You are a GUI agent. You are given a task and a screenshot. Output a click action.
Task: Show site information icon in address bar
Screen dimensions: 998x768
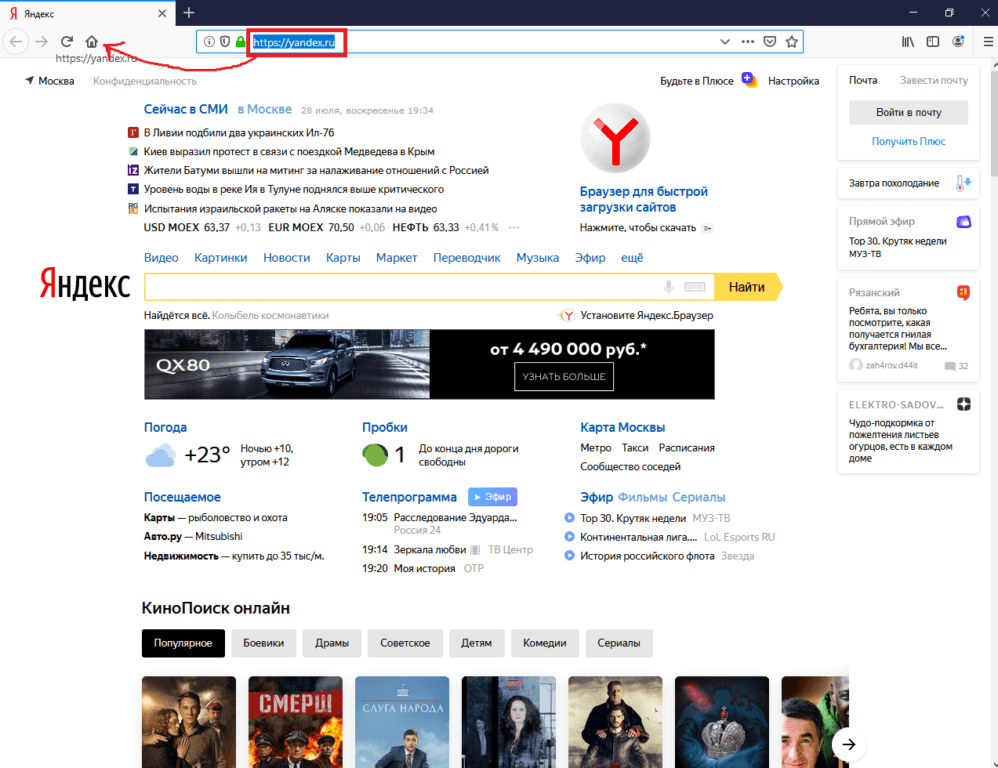point(209,42)
